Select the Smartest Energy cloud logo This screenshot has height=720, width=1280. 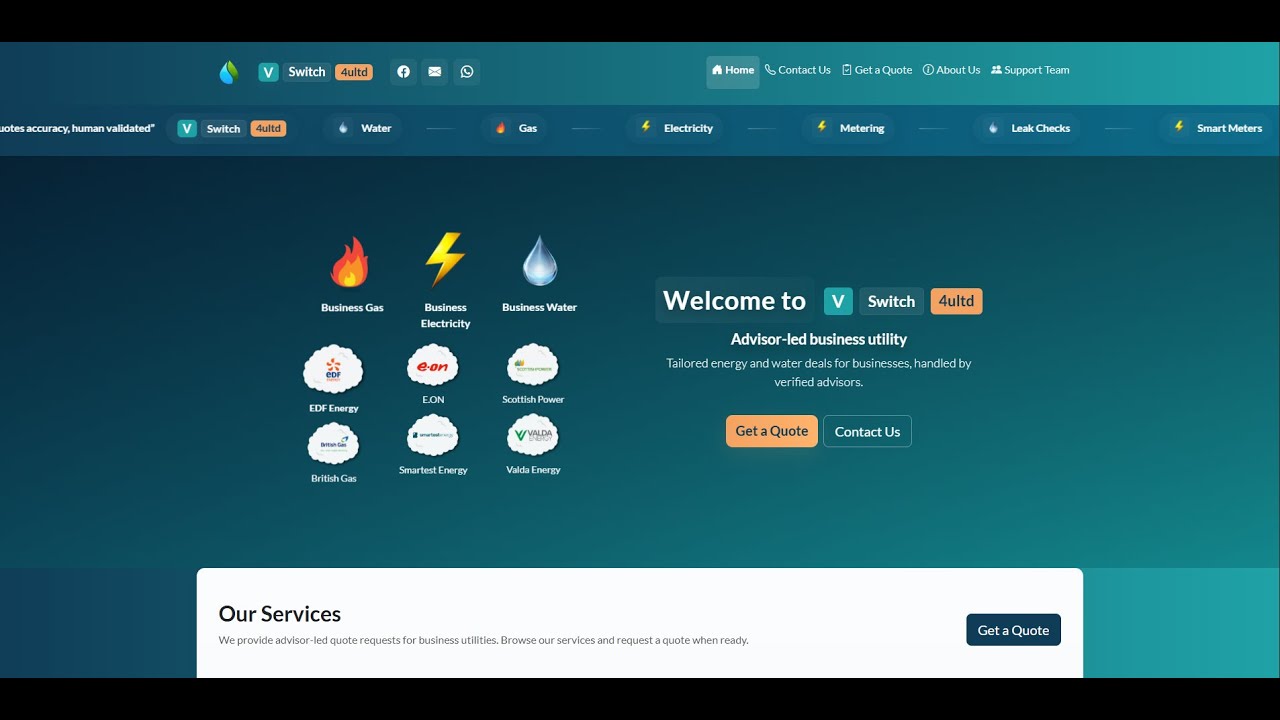pos(433,436)
